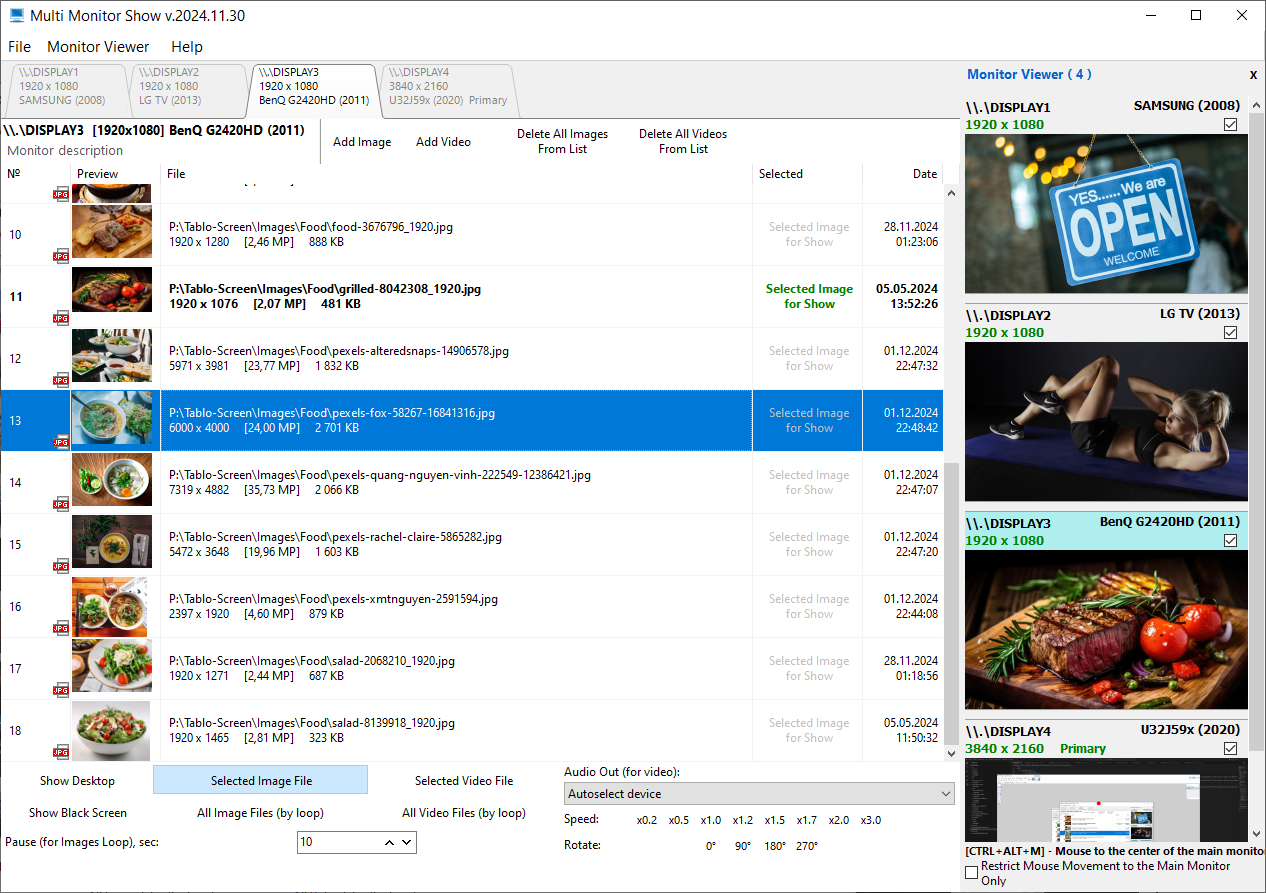Image resolution: width=1266 pixels, height=893 pixels.
Task: Enable Restrict Mouse Movement to Main Monitor
Action: pos(971,873)
